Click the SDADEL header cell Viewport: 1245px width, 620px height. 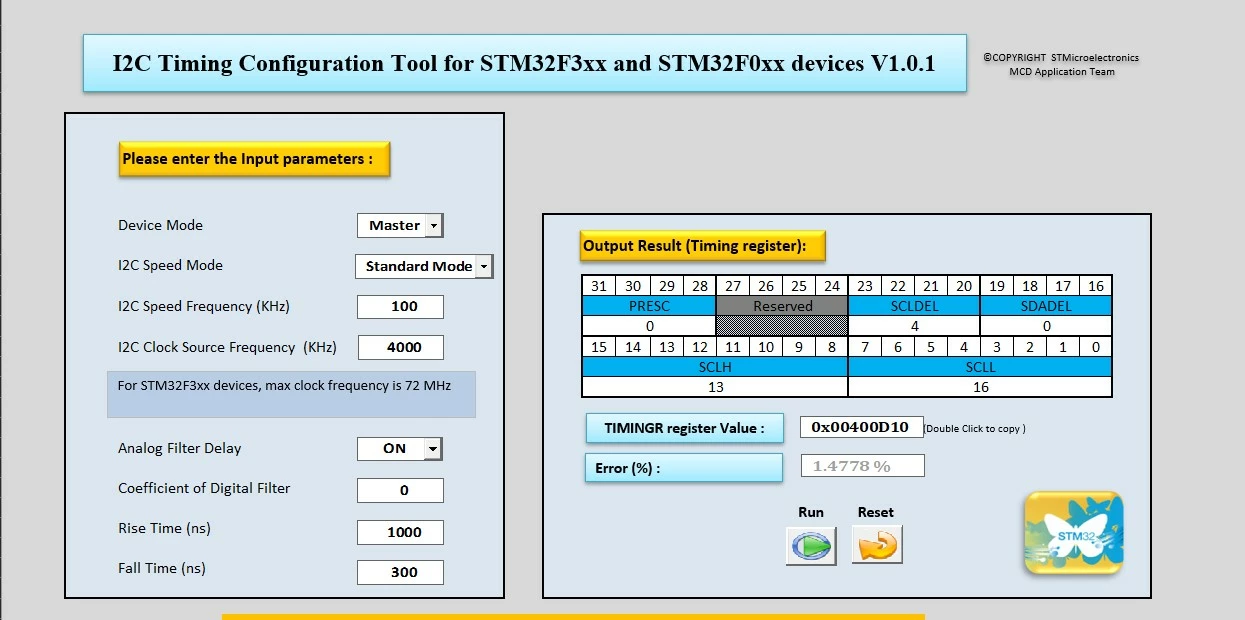[1046, 306]
